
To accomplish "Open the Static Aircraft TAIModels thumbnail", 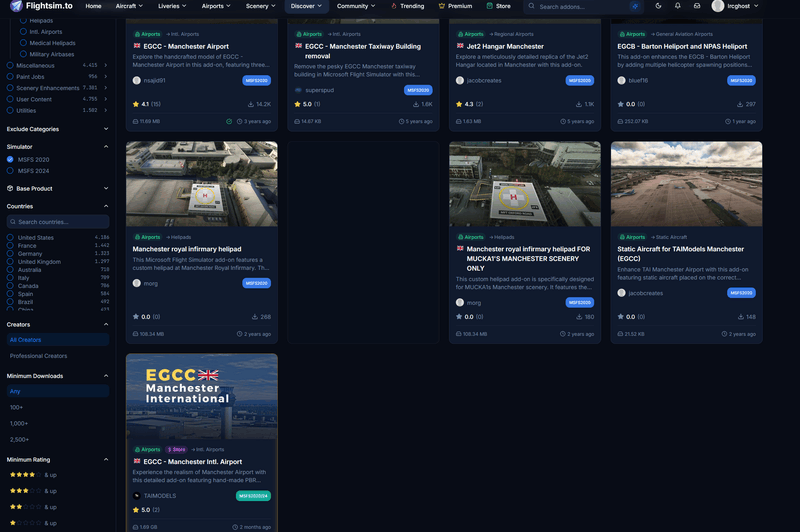I will click(x=687, y=184).
